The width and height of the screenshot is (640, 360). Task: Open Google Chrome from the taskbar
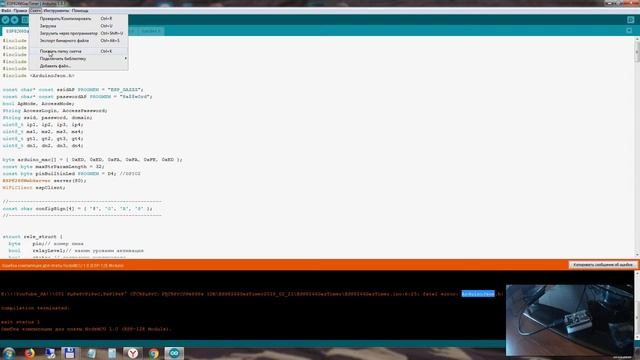pyautogui.click(x=153, y=353)
